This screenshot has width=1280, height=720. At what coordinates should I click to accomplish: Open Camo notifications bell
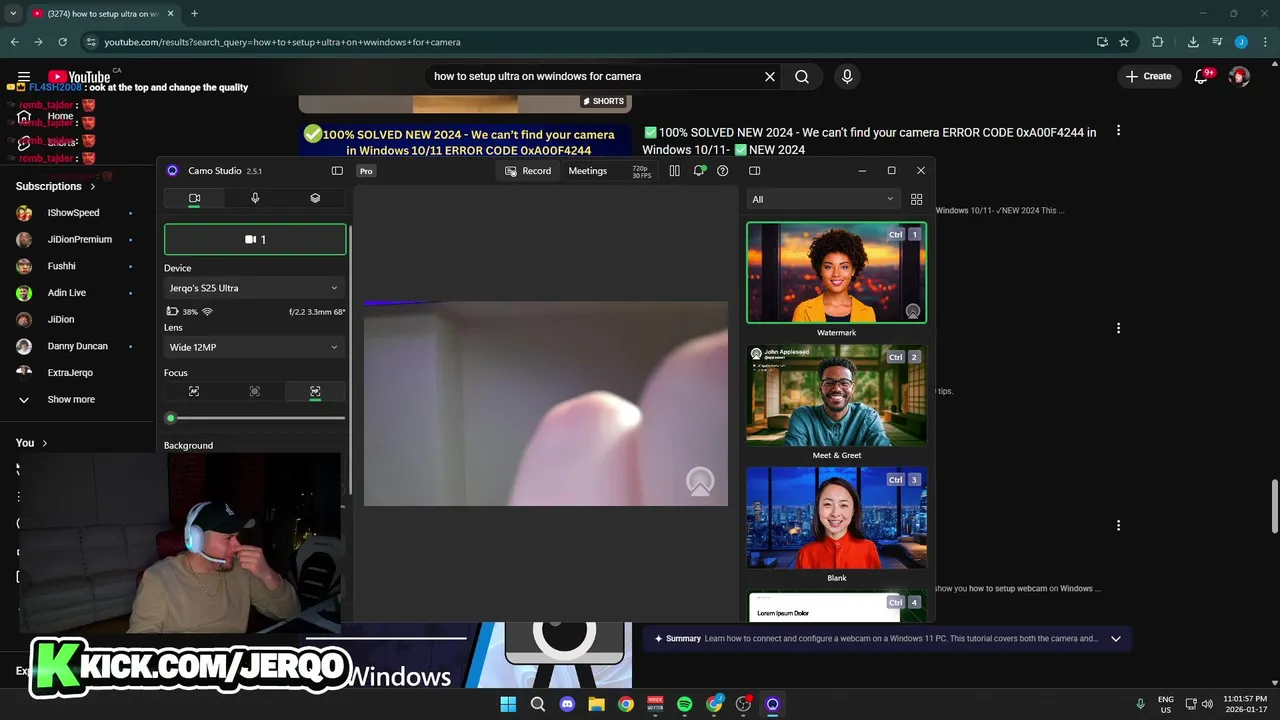coord(699,171)
